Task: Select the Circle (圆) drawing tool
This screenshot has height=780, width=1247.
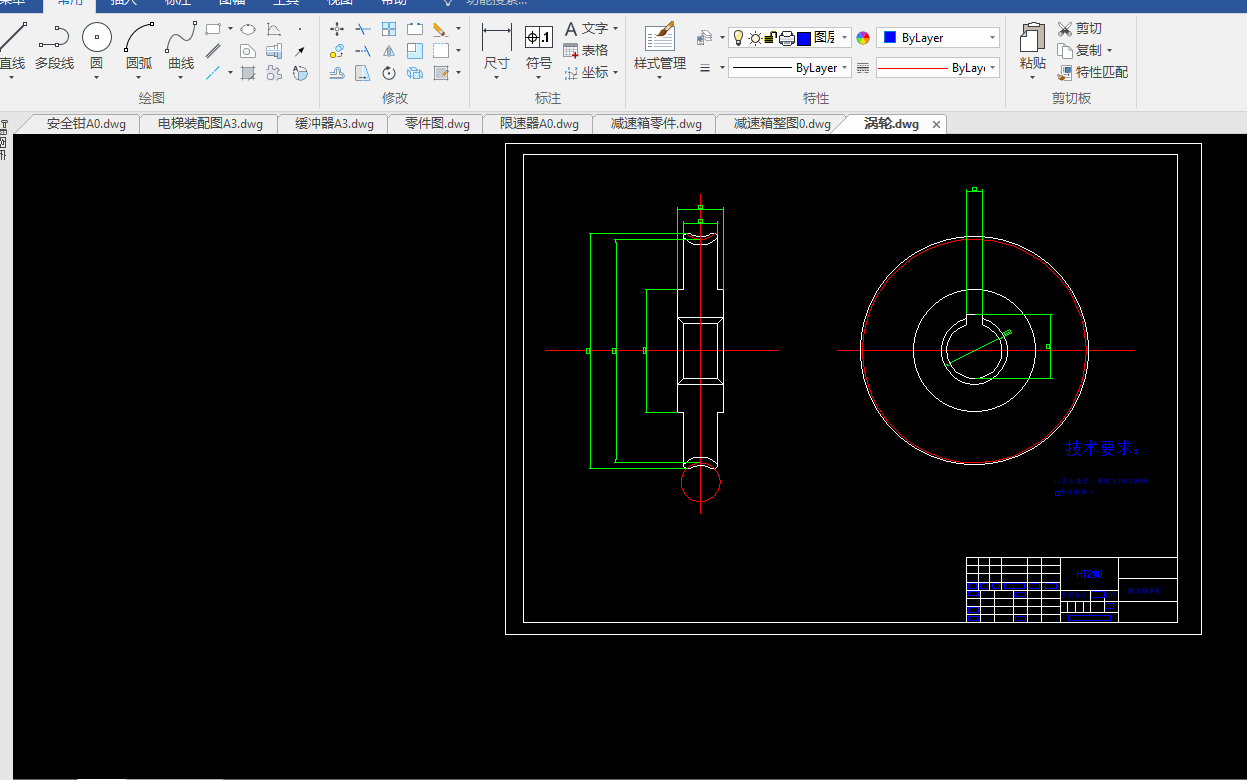Action: (x=96, y=40)
